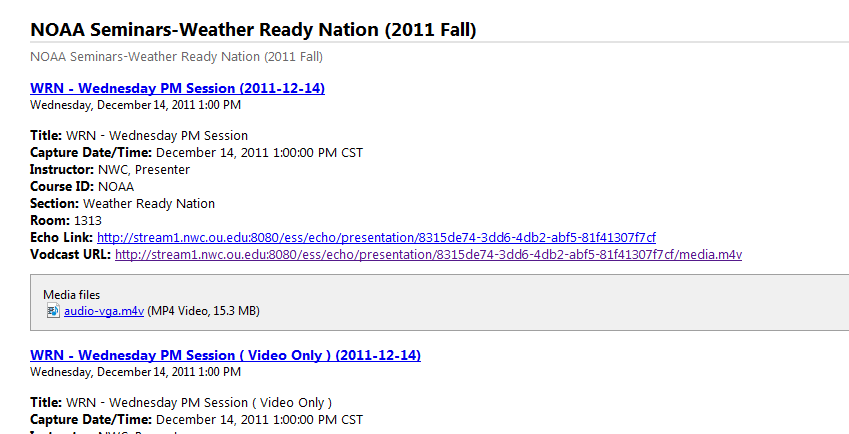Click the Capture Date/Time line of Video Only entry
Screen dimensions: 849x434
(197, 420)
